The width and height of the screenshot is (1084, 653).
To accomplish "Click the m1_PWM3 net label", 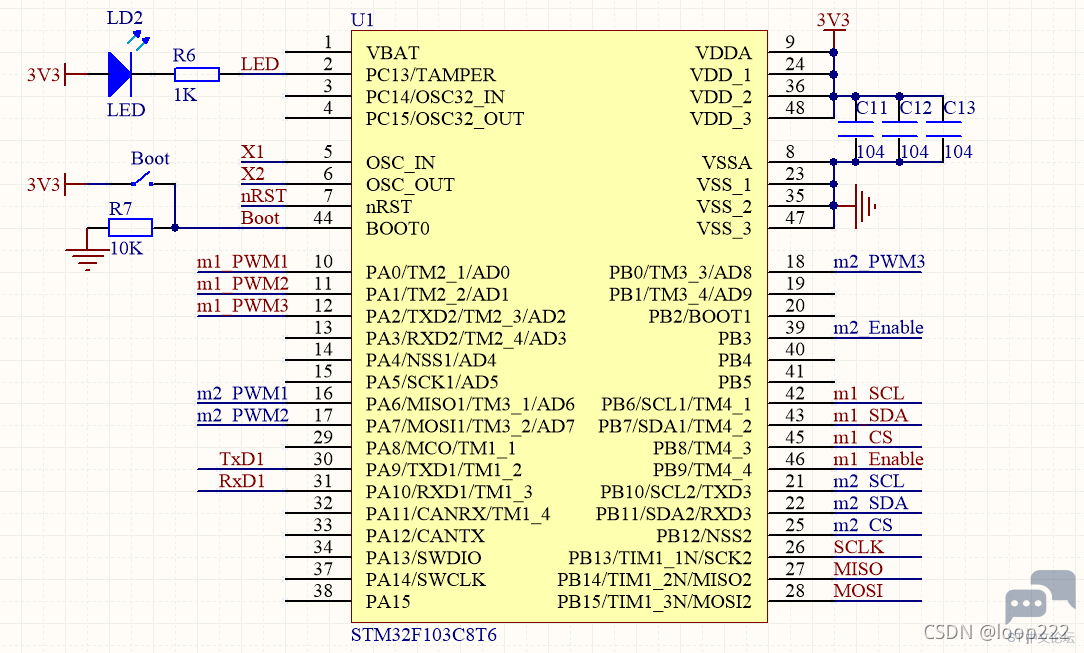I will tap(242, 305).
